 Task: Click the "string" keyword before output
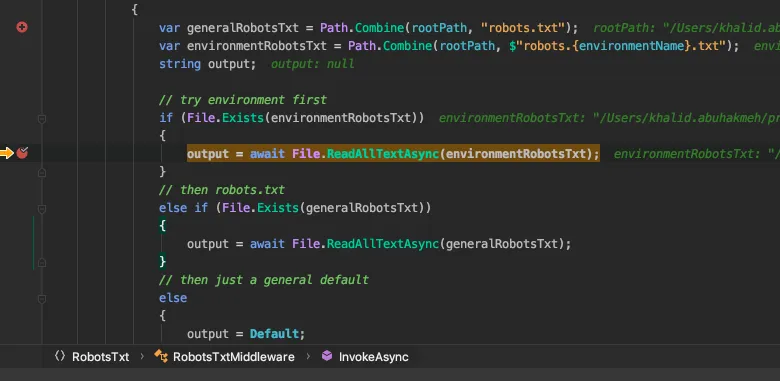[180, 64]
